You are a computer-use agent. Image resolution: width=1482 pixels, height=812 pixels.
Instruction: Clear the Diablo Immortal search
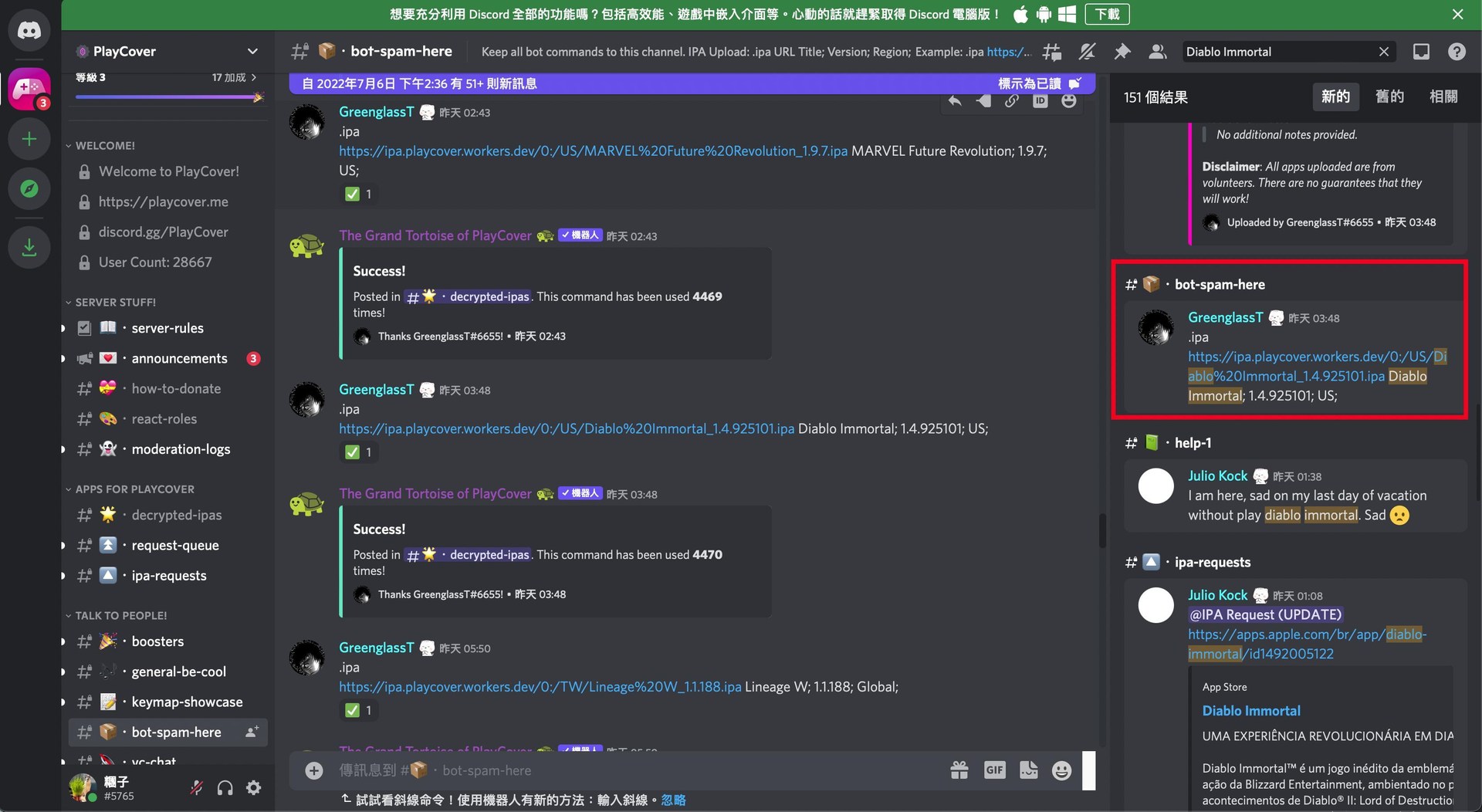[1384, 52]
